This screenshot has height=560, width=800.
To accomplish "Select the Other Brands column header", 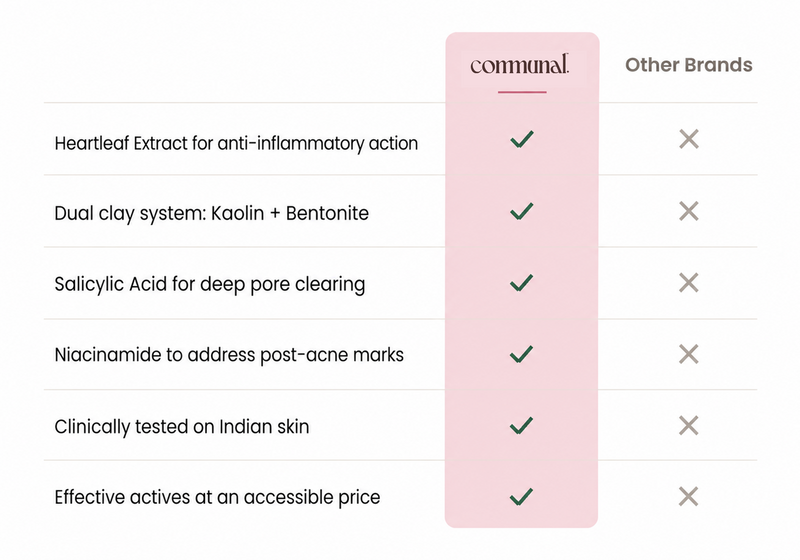I will click(x=689, y=65).
